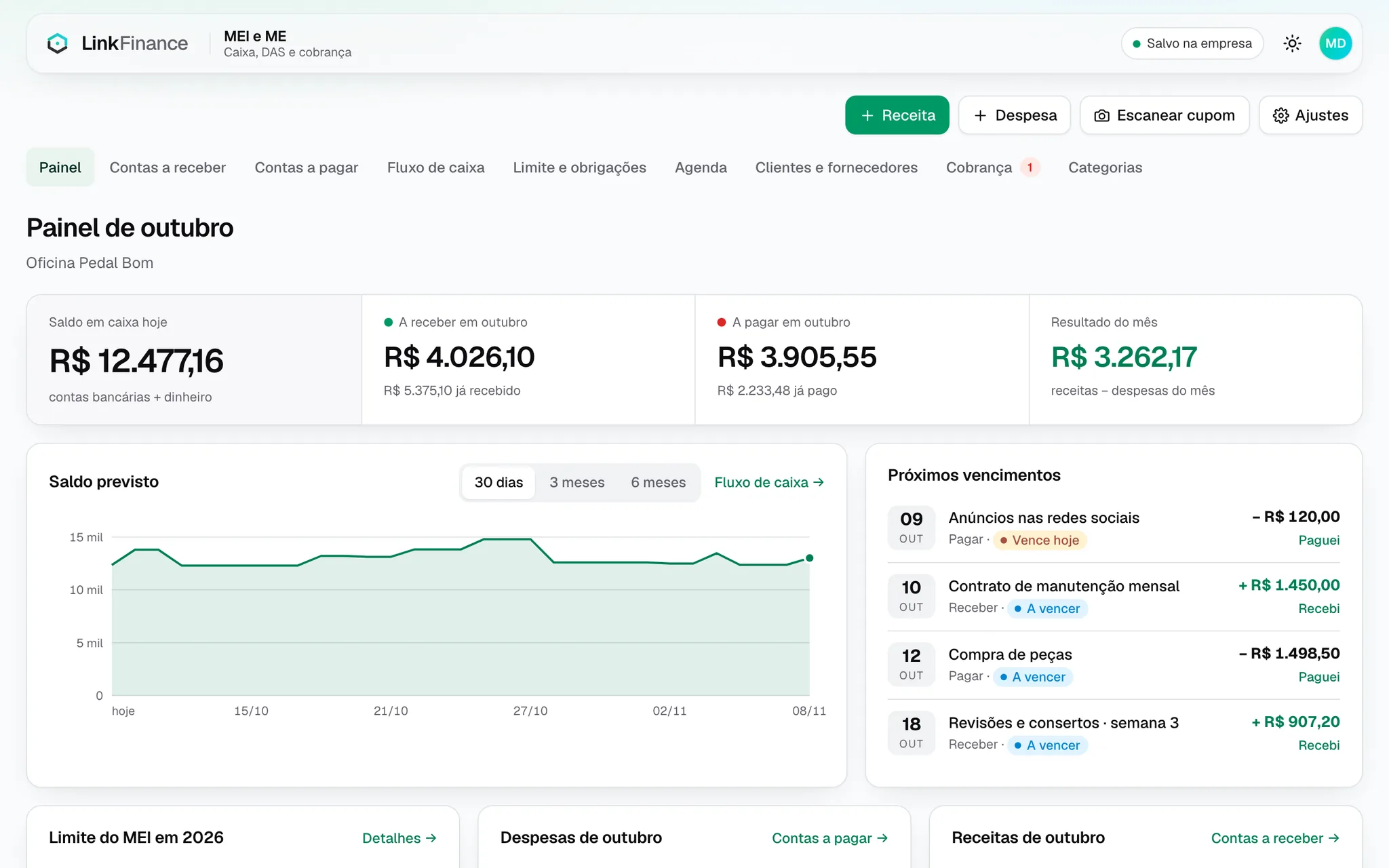Click A vencer badge on Revisões e consertos
1389x868 pixels.
1048,745
